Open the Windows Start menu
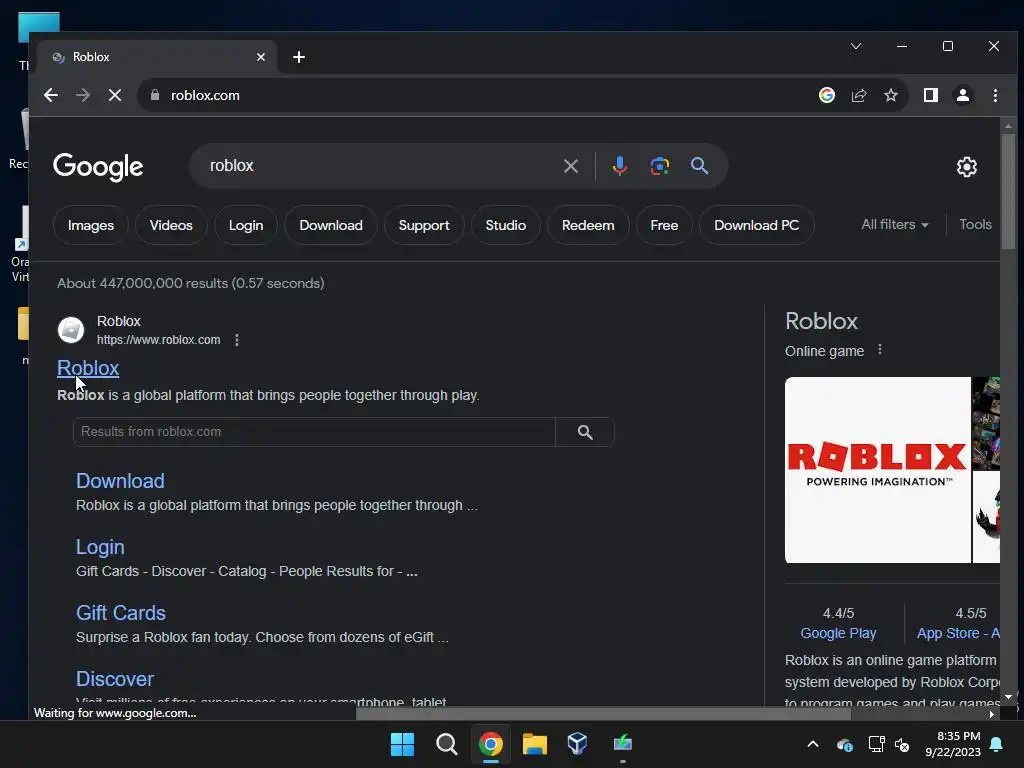 [x=402, y=744]
